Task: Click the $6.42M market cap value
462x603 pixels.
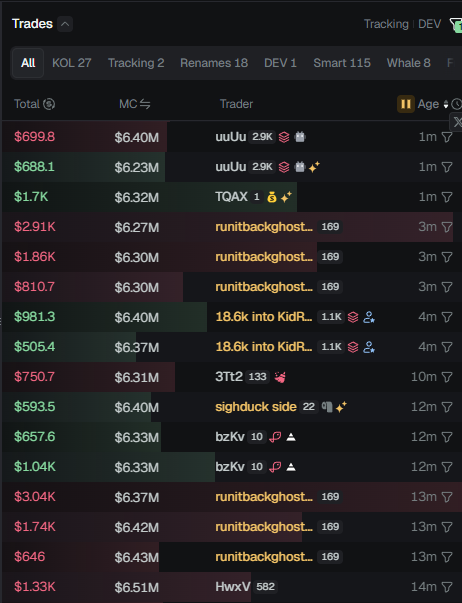Action: point(137,528)
